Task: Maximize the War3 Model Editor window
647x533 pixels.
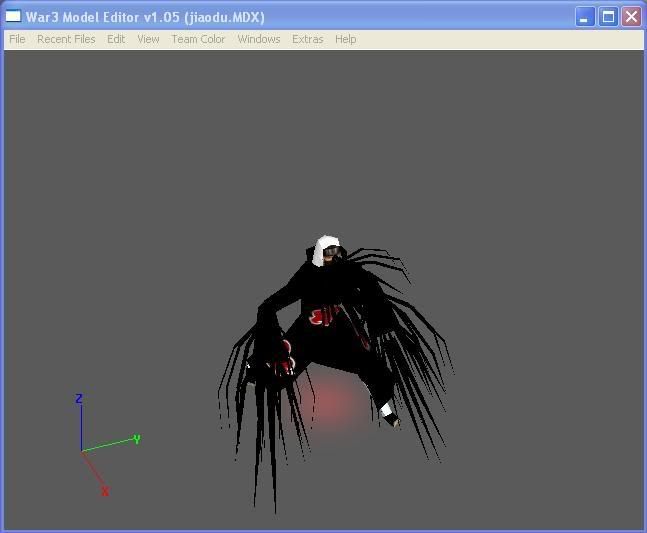Action: click(x=608, y=17)
